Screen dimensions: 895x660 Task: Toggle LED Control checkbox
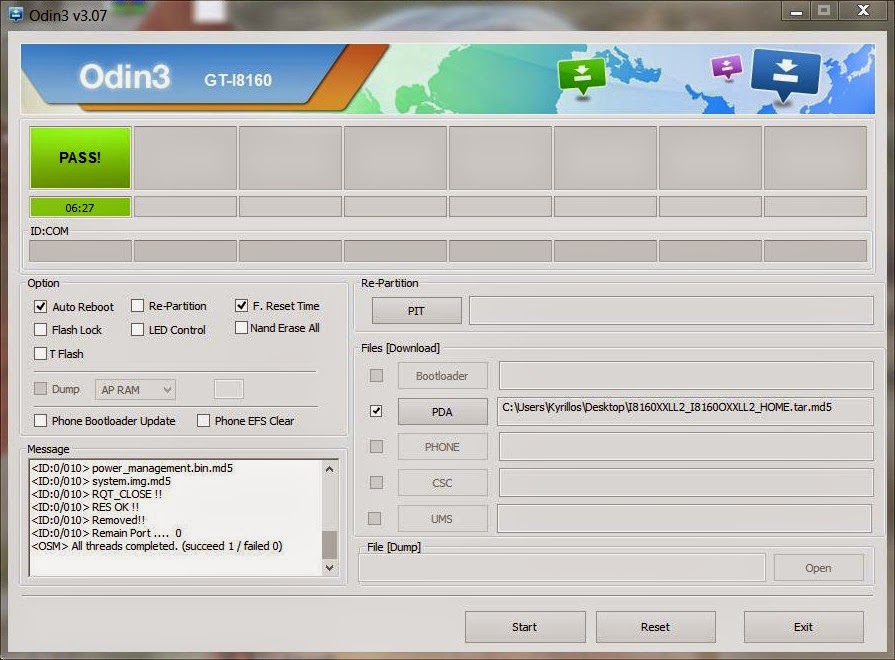coord(137,329)
